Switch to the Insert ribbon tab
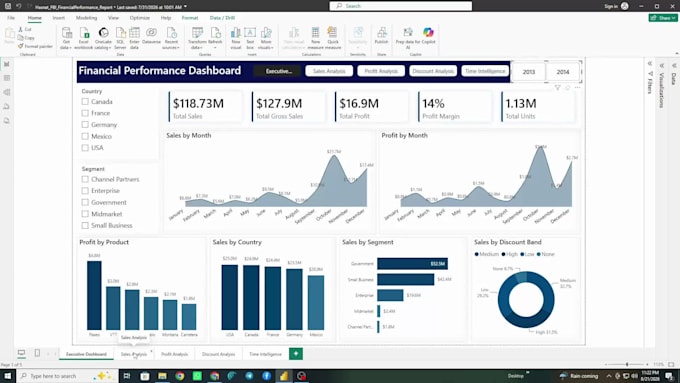 [59, 18]
